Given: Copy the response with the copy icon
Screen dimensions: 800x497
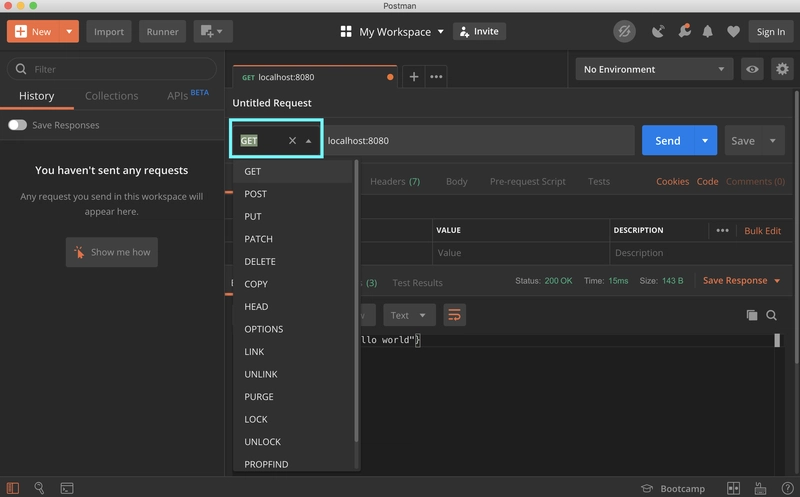Looking at the screenshot, I should click(x=752, y=315).
